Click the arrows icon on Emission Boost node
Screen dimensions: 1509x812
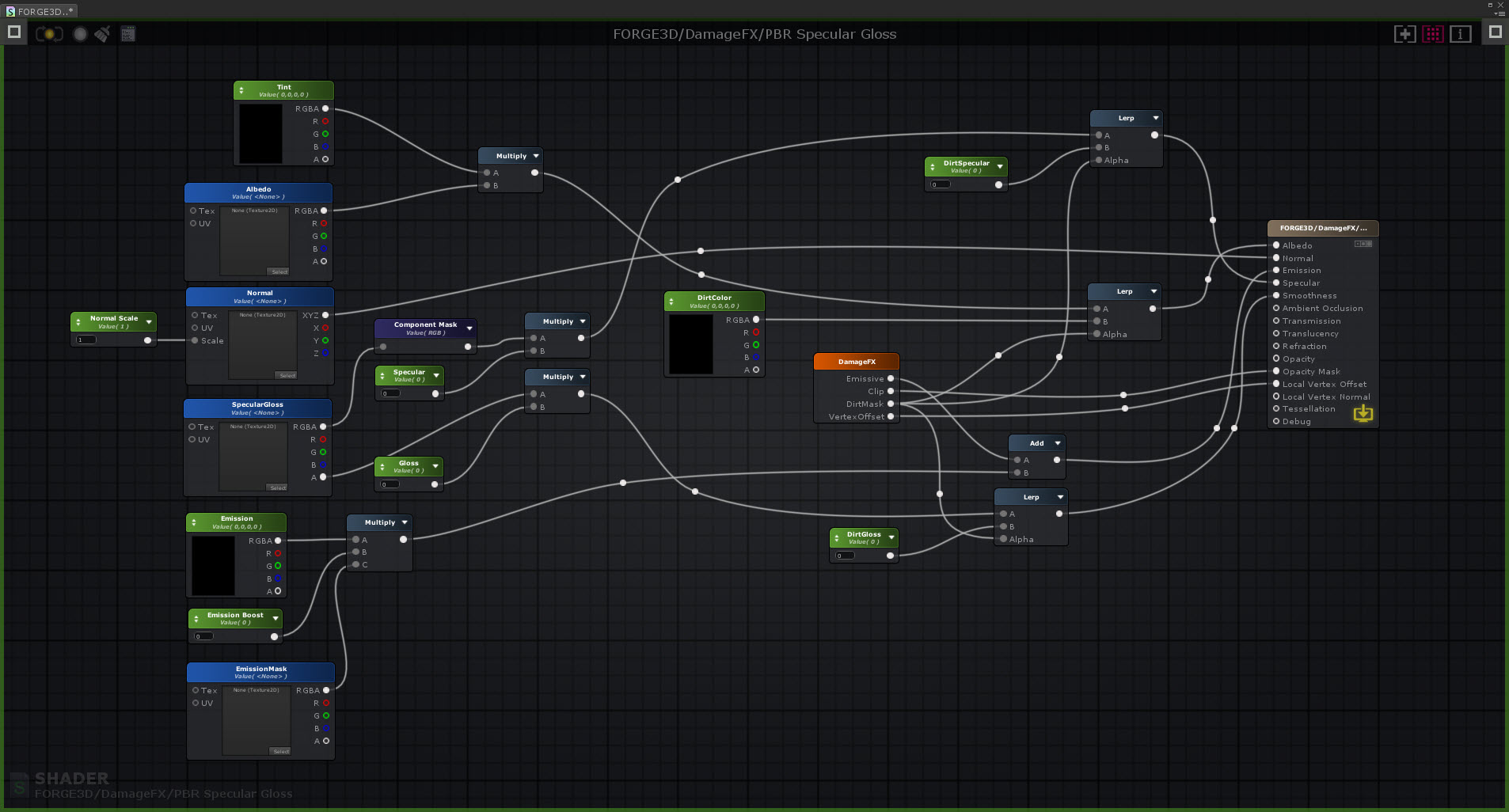click(196, 618)
